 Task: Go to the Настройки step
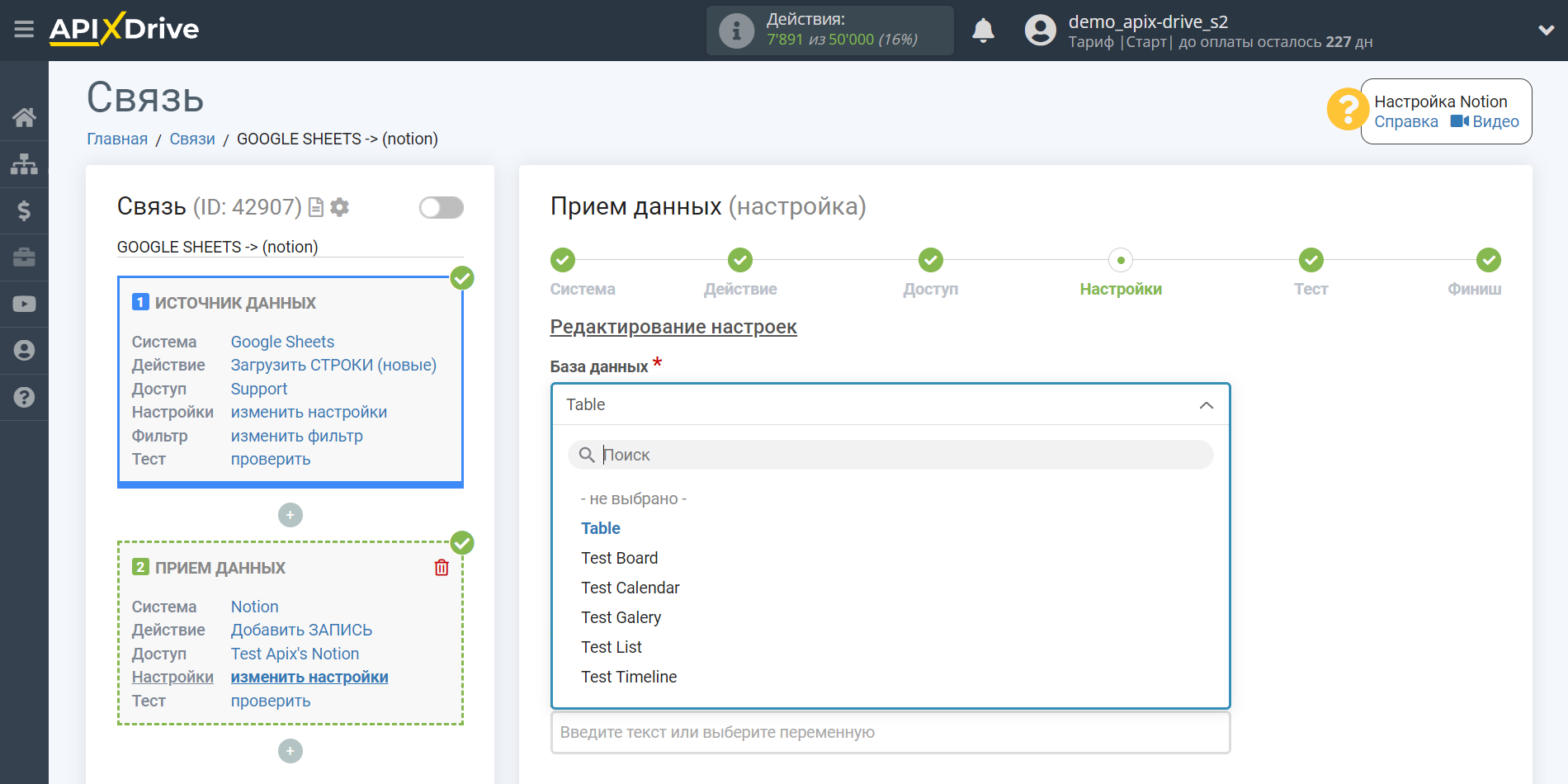click(1121, 260)
